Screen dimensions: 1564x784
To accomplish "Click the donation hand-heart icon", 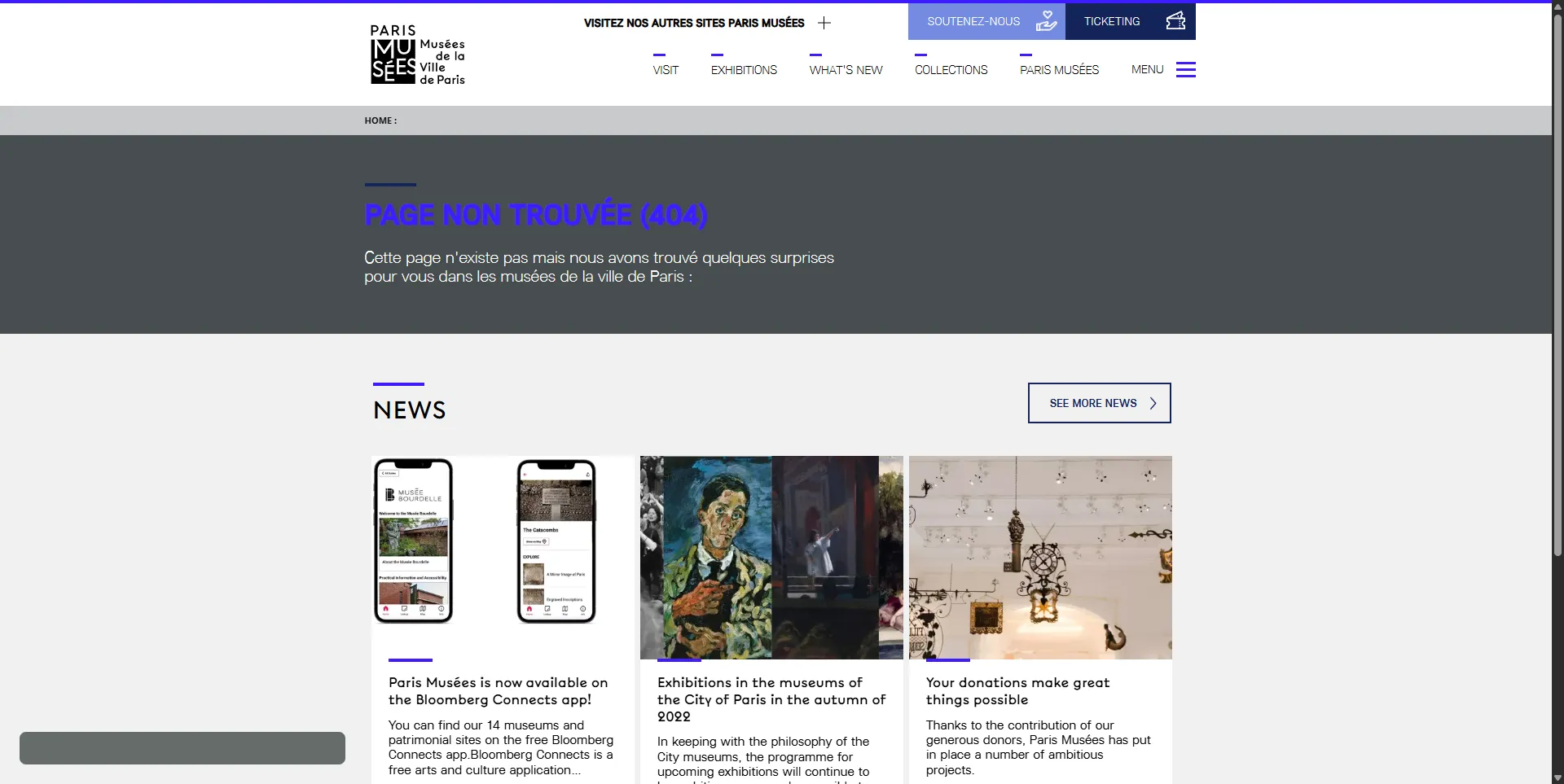I will coord(1046,21).
